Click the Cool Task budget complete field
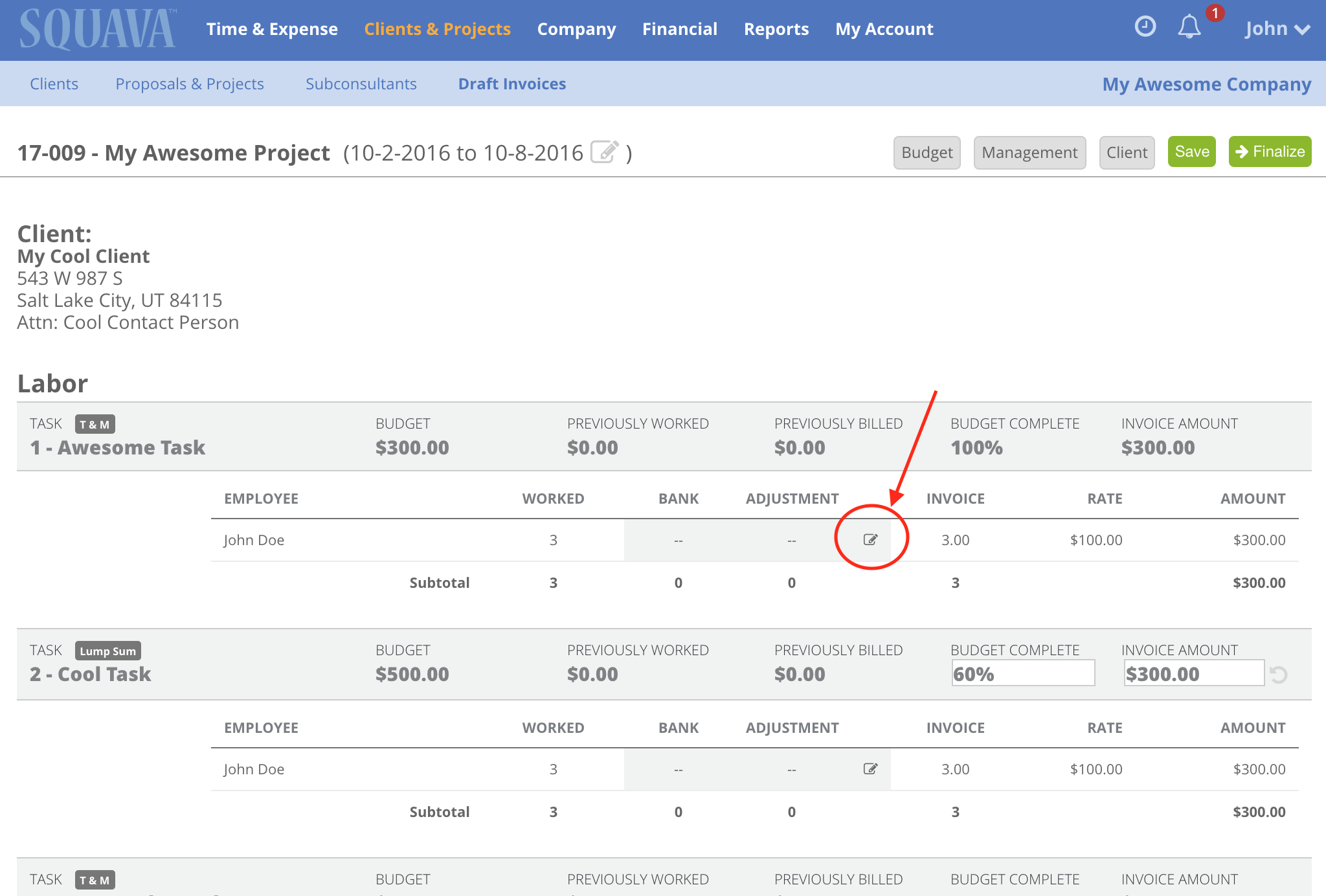Viewport: 1326px width, 896px height. pyautogui.click(x=1023, y=673)
